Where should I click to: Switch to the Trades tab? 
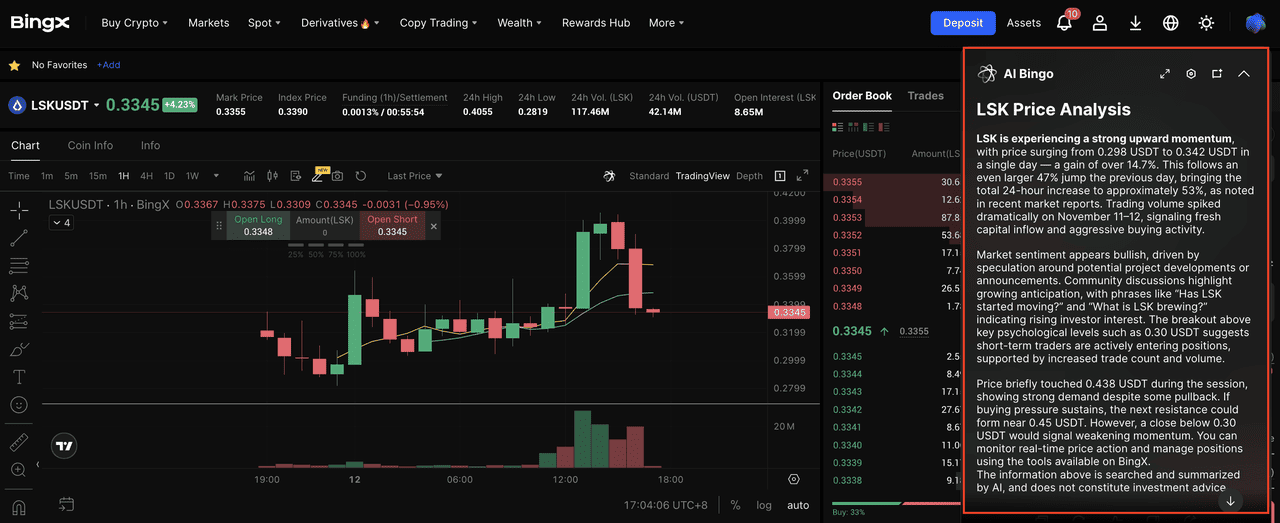pos(925,96)
